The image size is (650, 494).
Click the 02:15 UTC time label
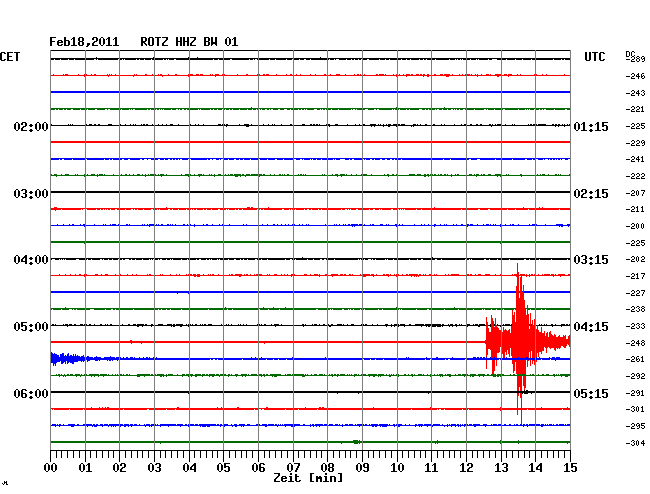click(x=591, y=194)
